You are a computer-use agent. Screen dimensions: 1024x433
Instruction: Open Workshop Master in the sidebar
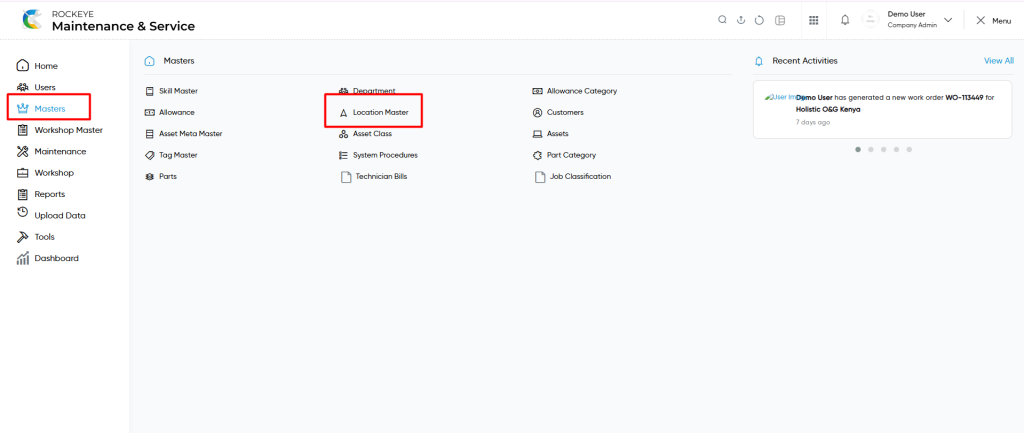(68, 130)
